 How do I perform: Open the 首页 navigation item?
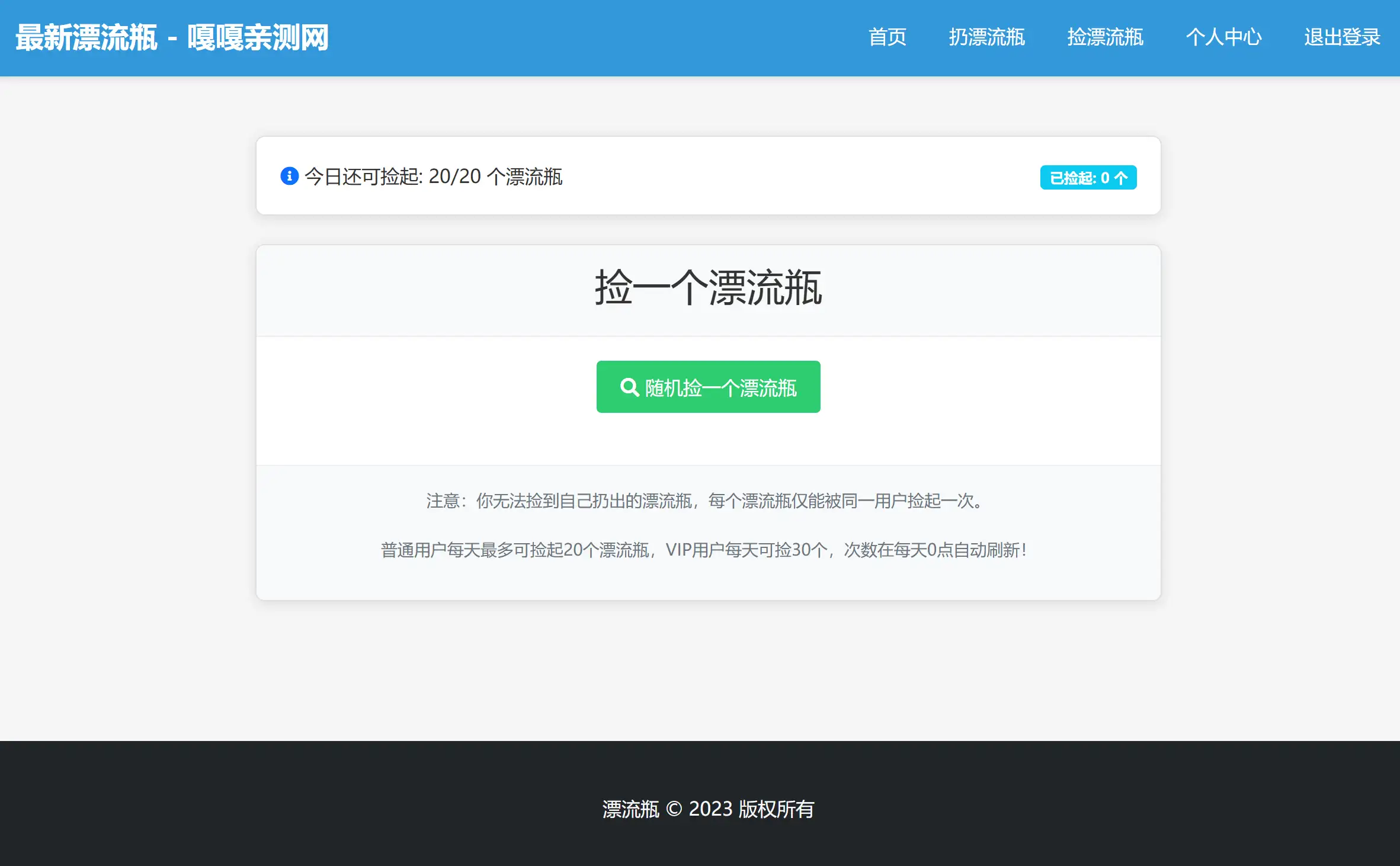click(887, 37)
